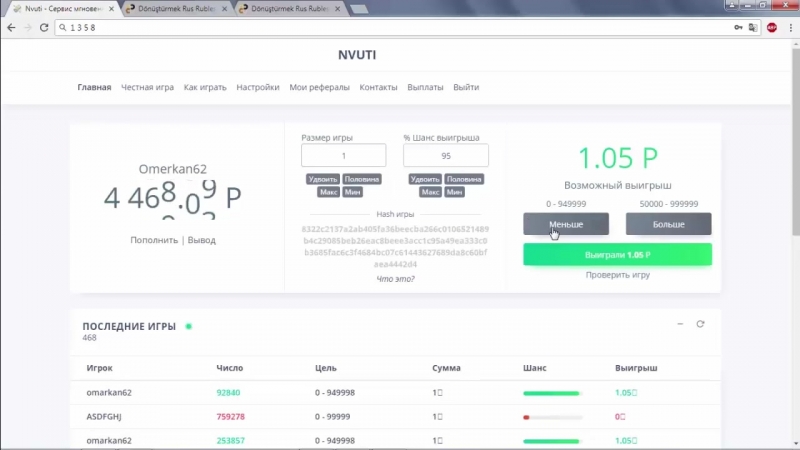Open the Как играть page

coord(205,87)
